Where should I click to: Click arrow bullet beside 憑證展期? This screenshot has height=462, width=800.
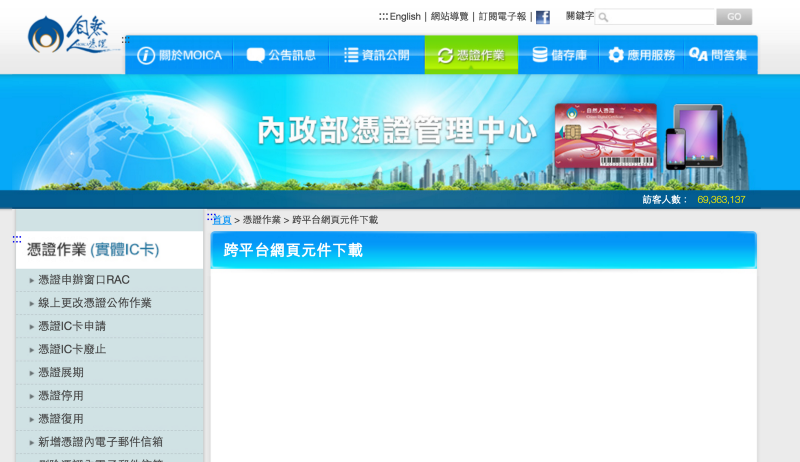(32, 373)
